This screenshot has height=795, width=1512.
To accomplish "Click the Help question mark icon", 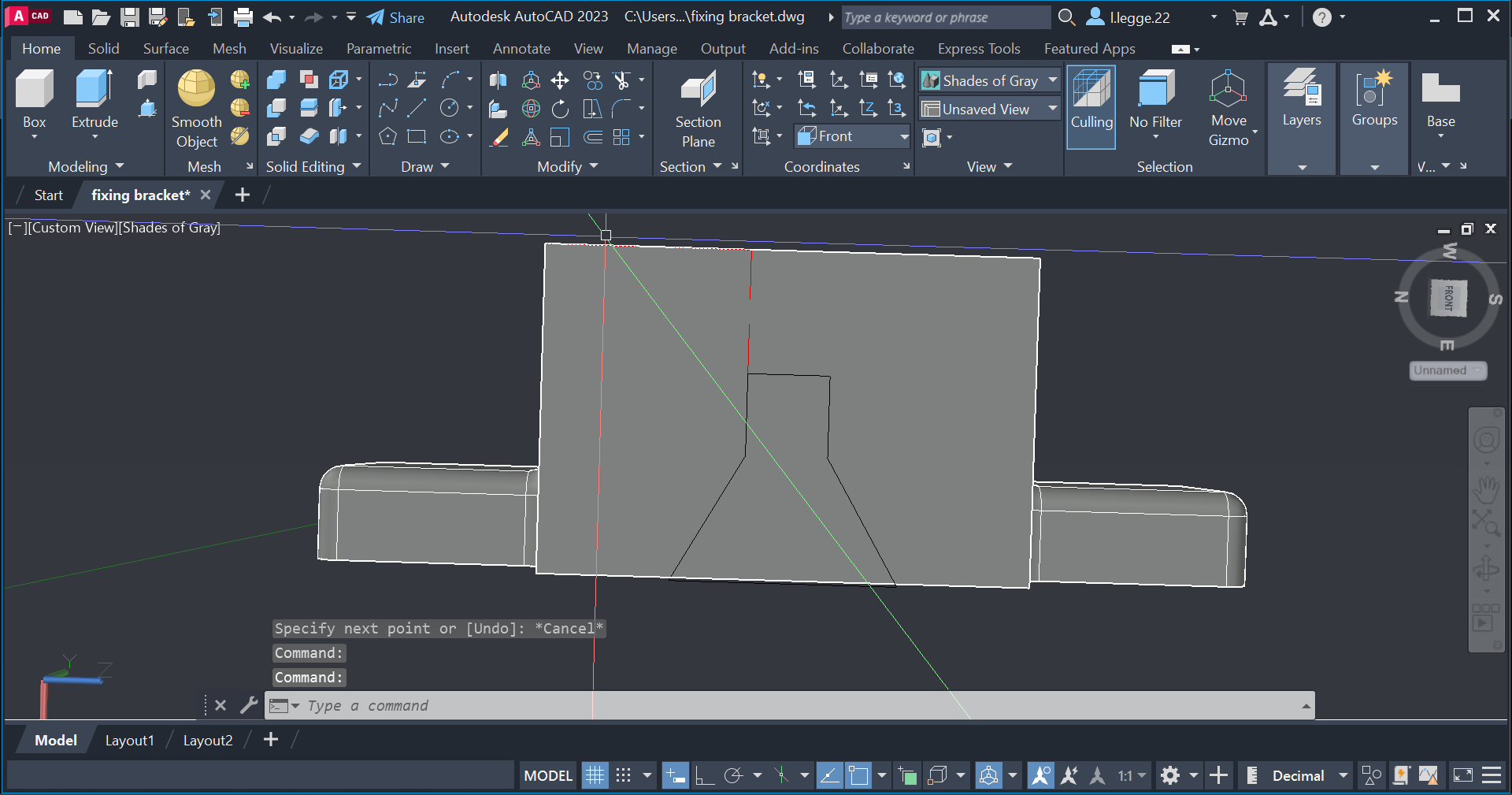I will pos(1322,17).
